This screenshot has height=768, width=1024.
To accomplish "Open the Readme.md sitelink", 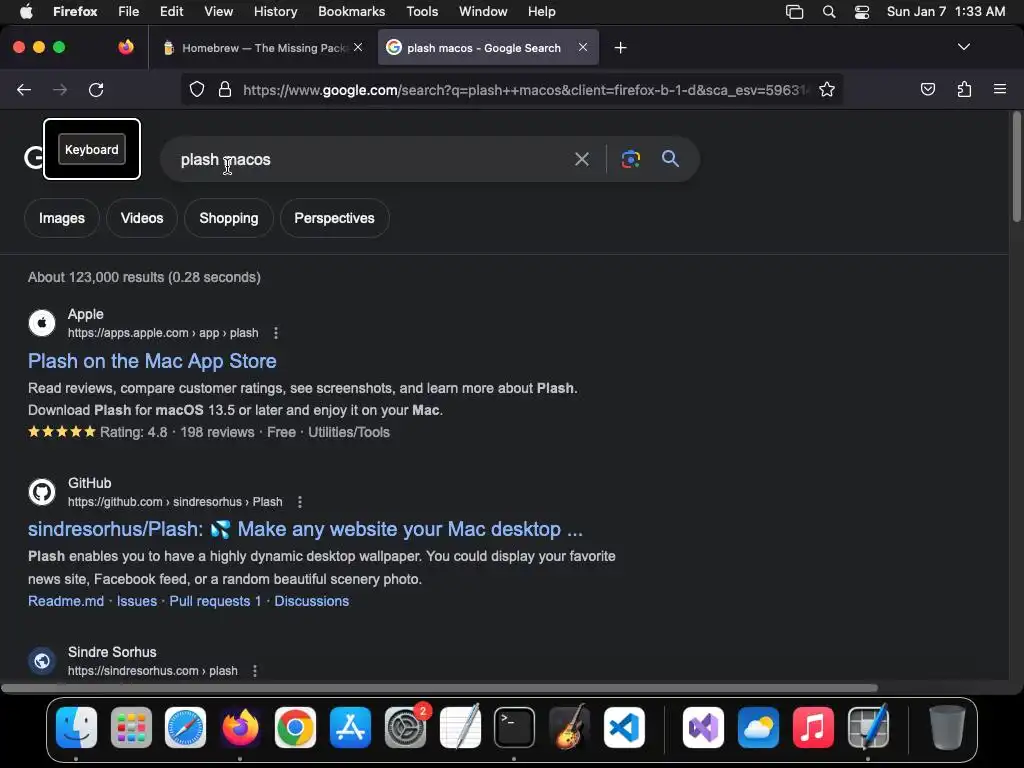I will pos(66,601).
